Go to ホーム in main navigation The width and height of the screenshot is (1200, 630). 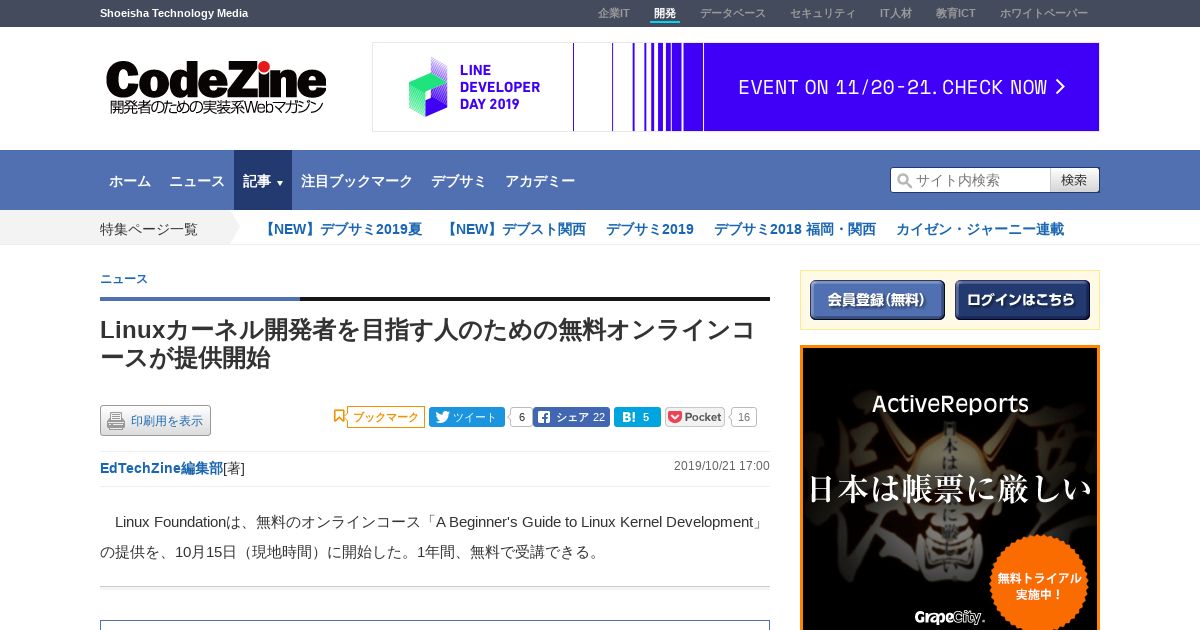(130, 181)
